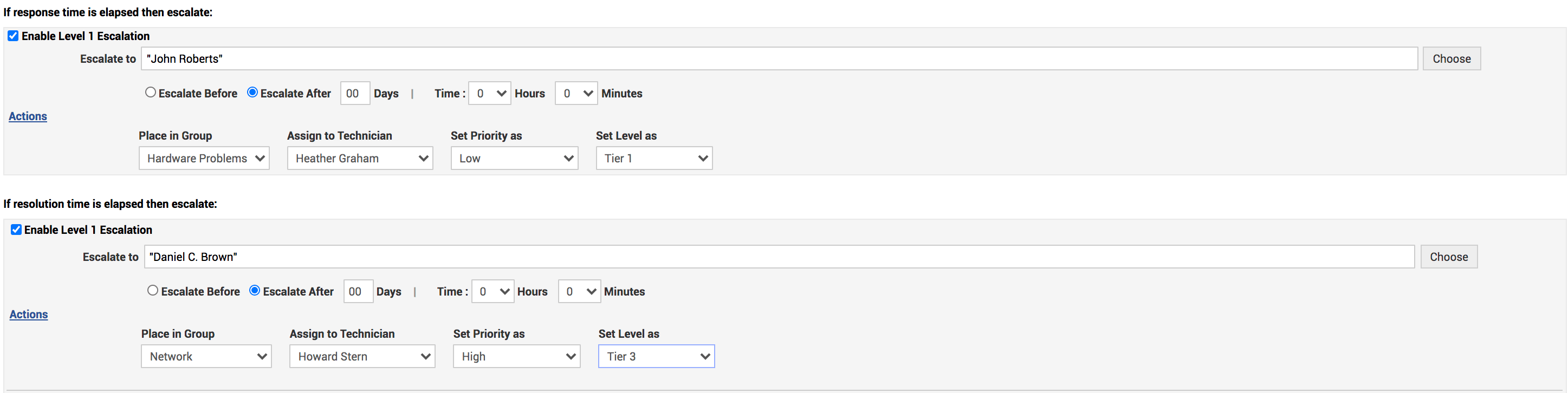1568x393 pixels.
Task: Select Escalate Before for resolution time
Action: click(x=153, y=291)
